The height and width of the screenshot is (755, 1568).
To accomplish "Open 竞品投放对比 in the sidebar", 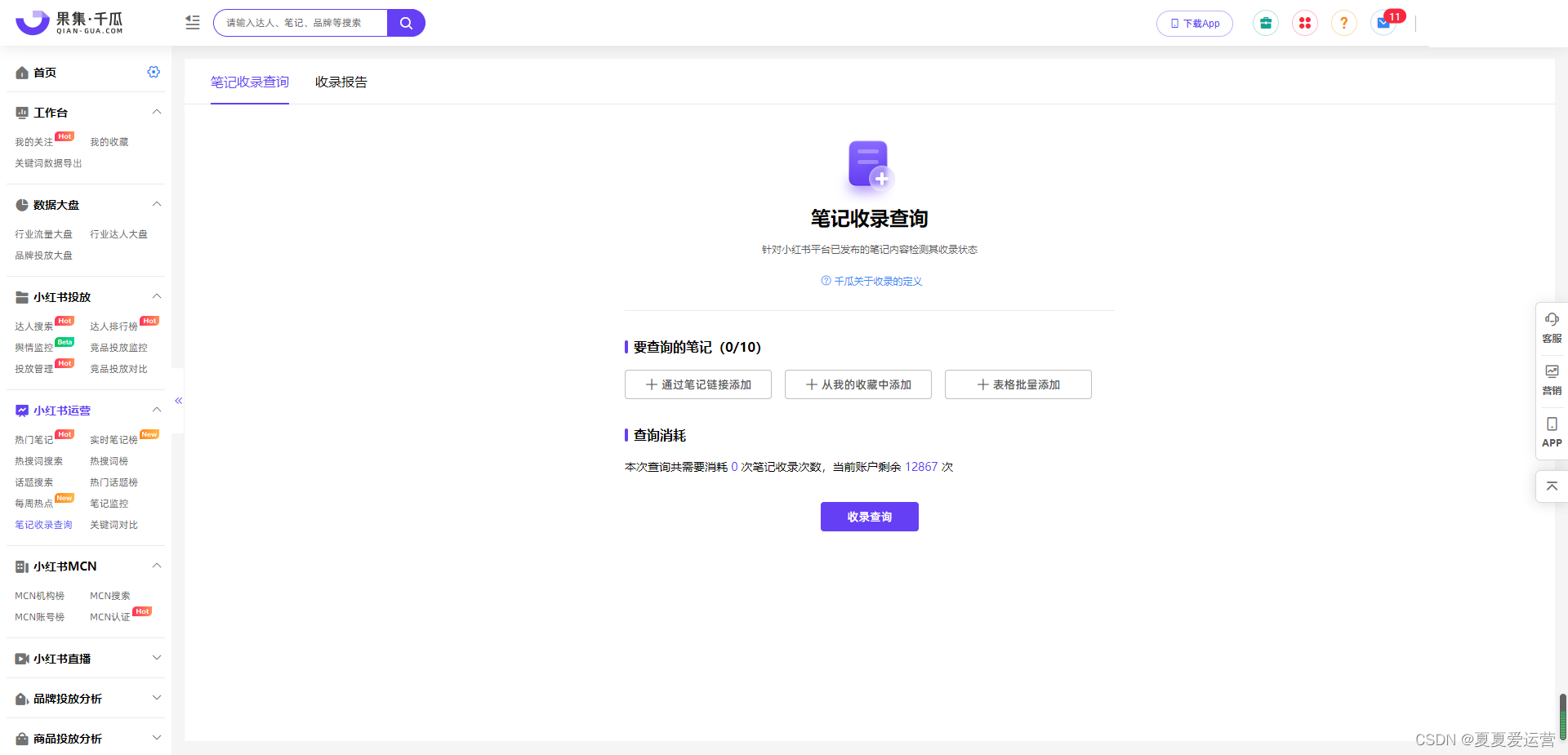I will (x=118, y=369).
